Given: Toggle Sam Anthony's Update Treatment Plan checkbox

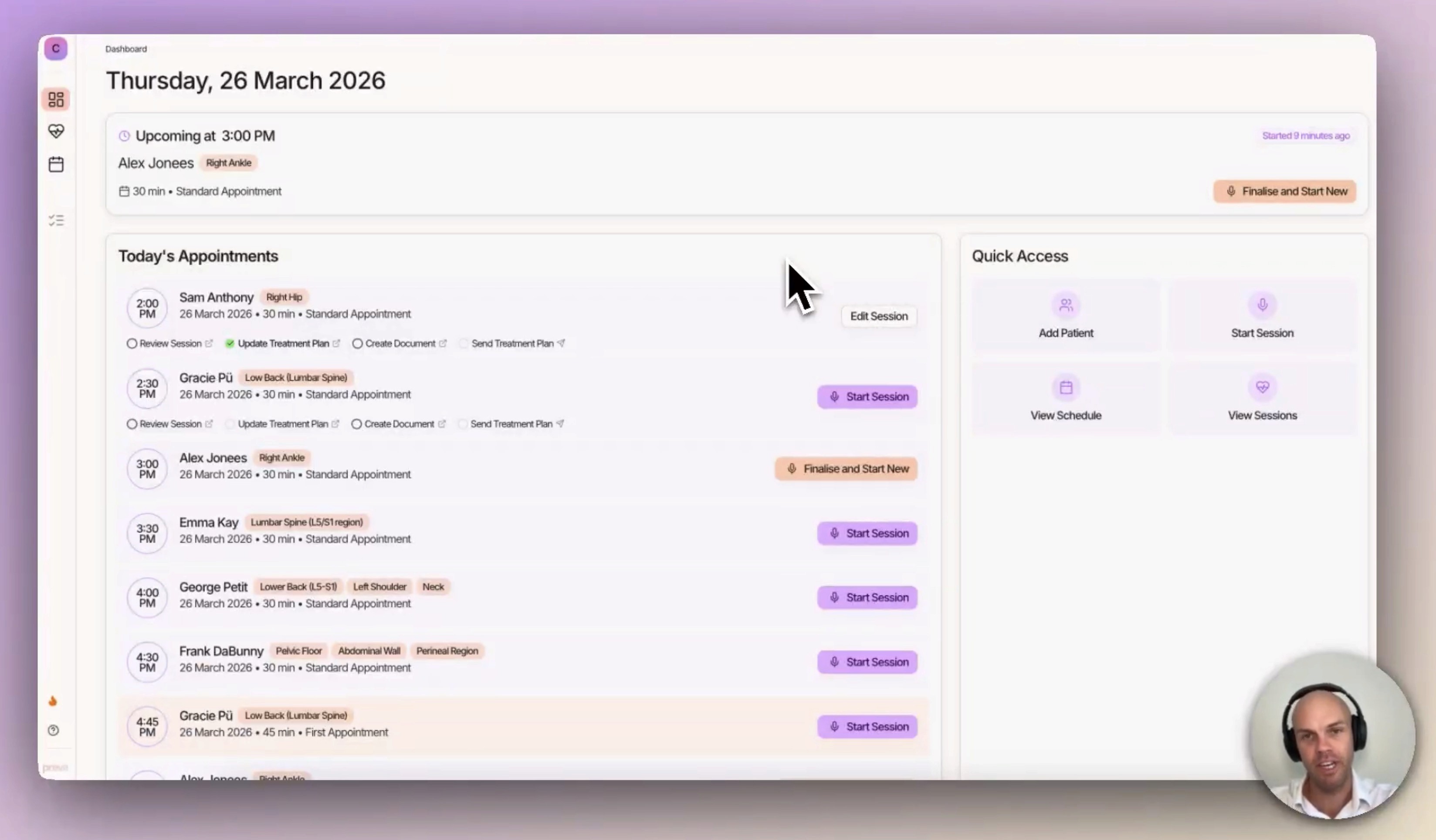Looking at the screenshot, I should (230, 344).
